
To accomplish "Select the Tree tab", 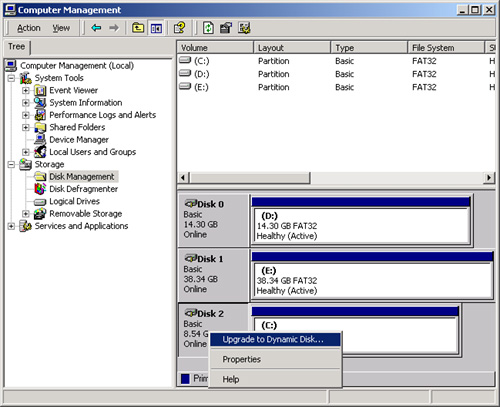I will click(x=17, y=47).
